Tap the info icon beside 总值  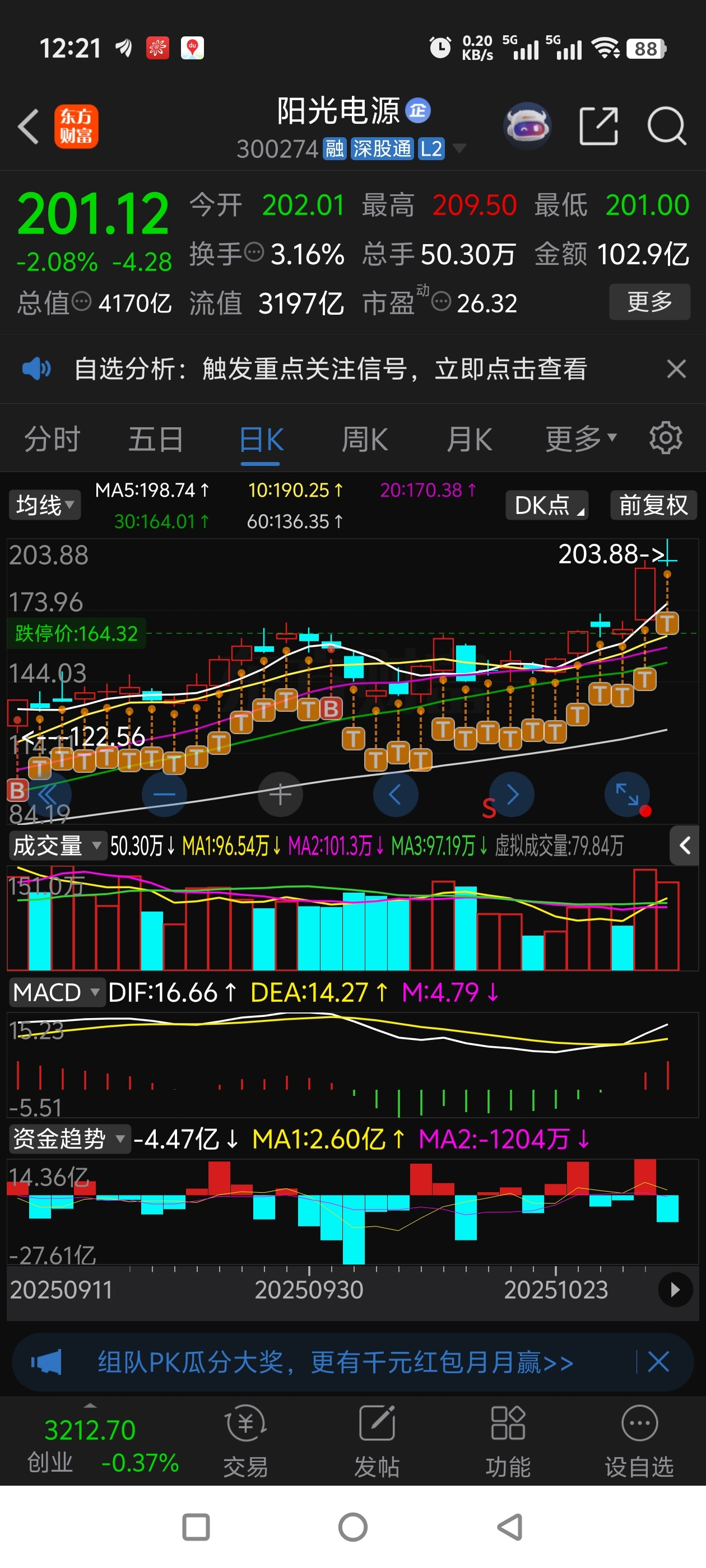[82, 301]
